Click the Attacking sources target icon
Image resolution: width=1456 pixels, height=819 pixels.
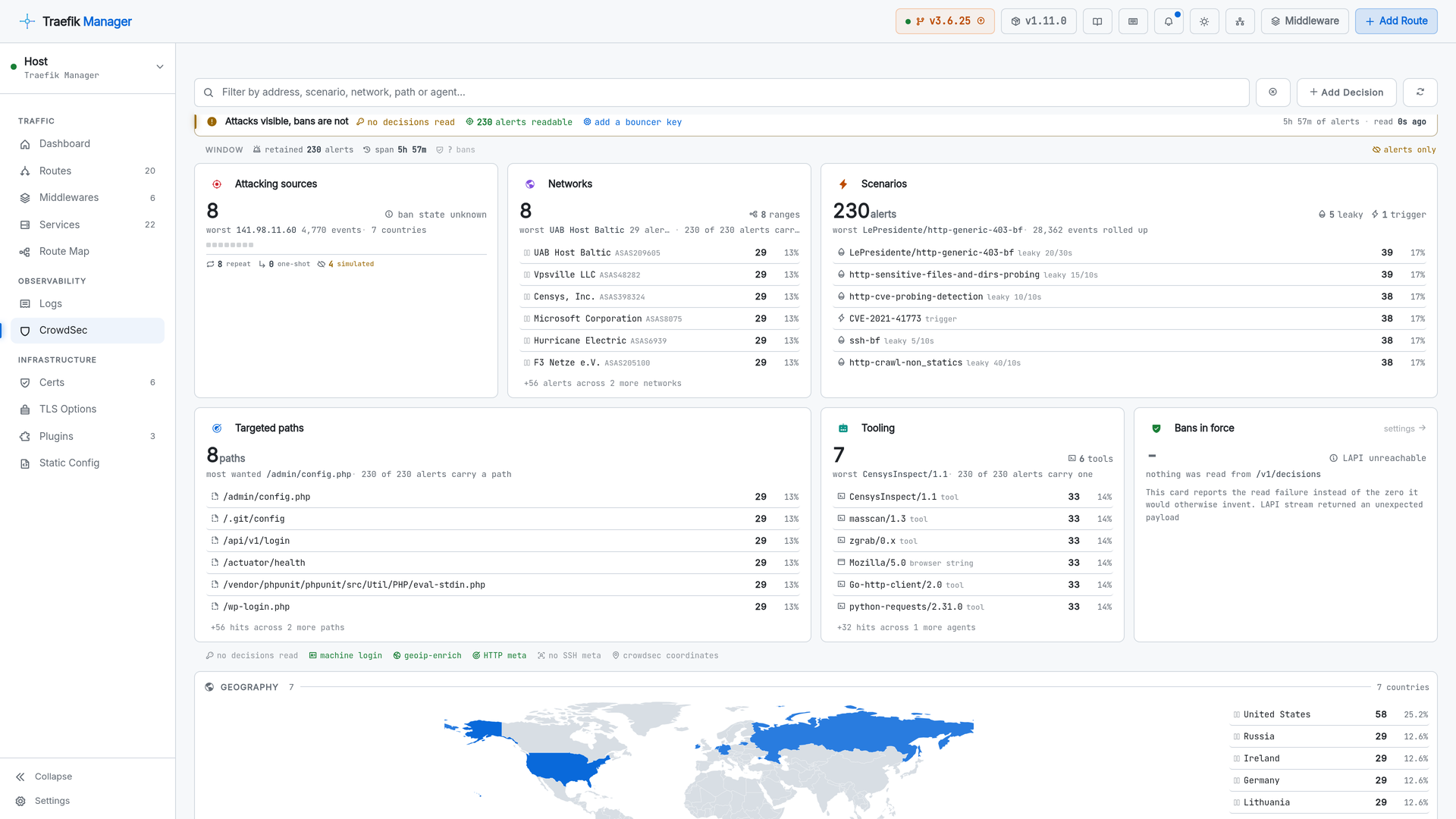coord(217,184)
